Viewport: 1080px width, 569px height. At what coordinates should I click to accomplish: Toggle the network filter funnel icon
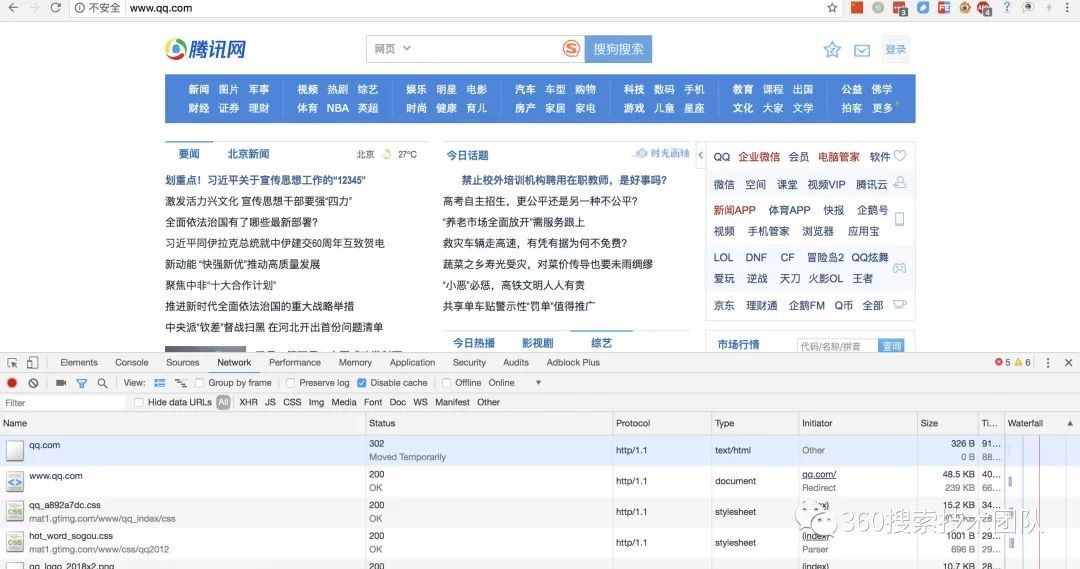(81, 383)
